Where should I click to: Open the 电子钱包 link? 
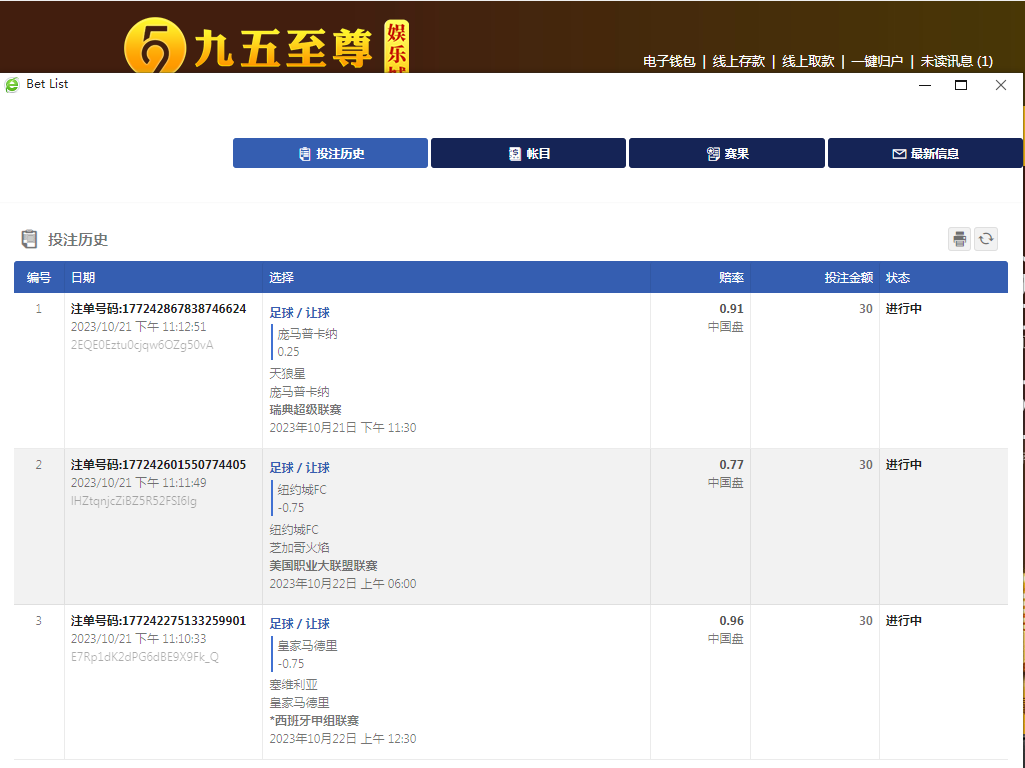[669, 61]
